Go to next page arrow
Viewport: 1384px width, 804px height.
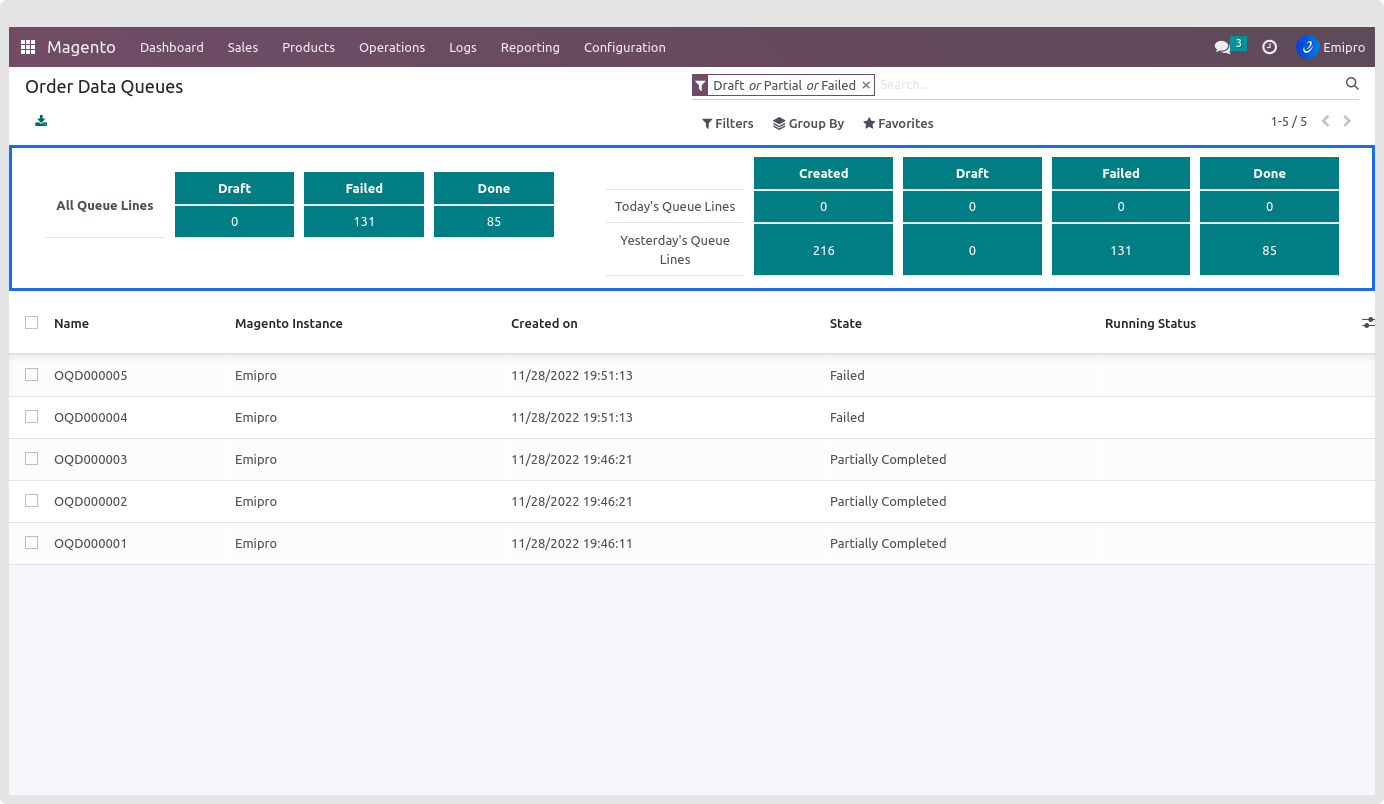click(x=1347, y=122)
